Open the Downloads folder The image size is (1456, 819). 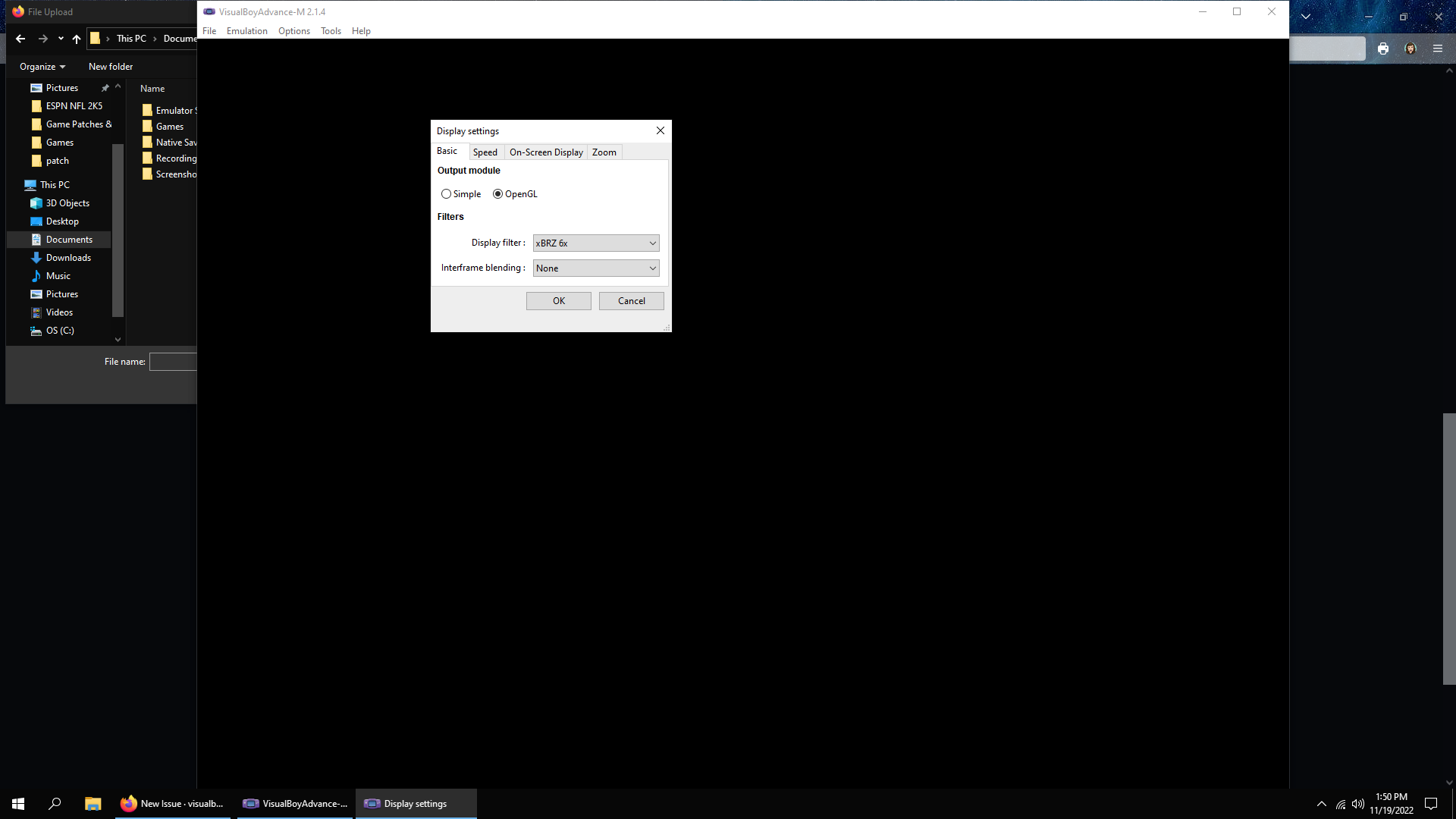[x=67, y=257]
